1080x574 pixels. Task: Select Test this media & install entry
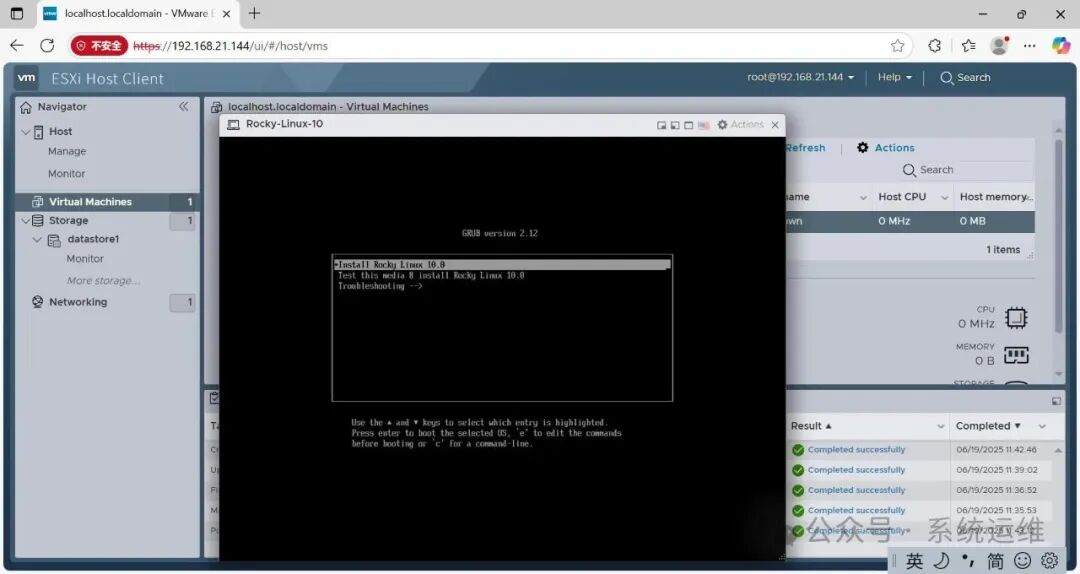[x=431, y=276]
